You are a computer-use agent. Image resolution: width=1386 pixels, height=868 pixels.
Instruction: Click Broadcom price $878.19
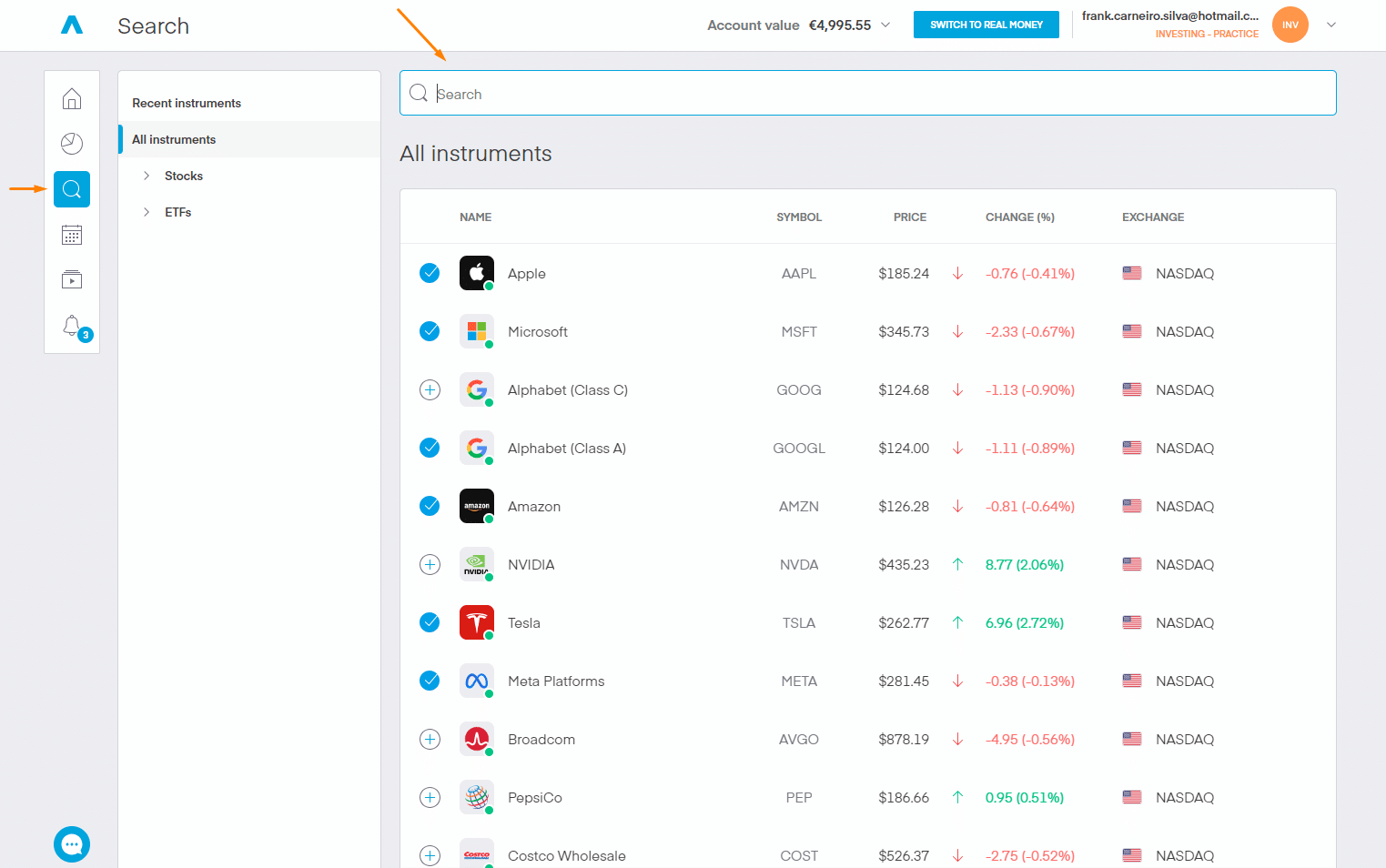click(x=904, y=740)
